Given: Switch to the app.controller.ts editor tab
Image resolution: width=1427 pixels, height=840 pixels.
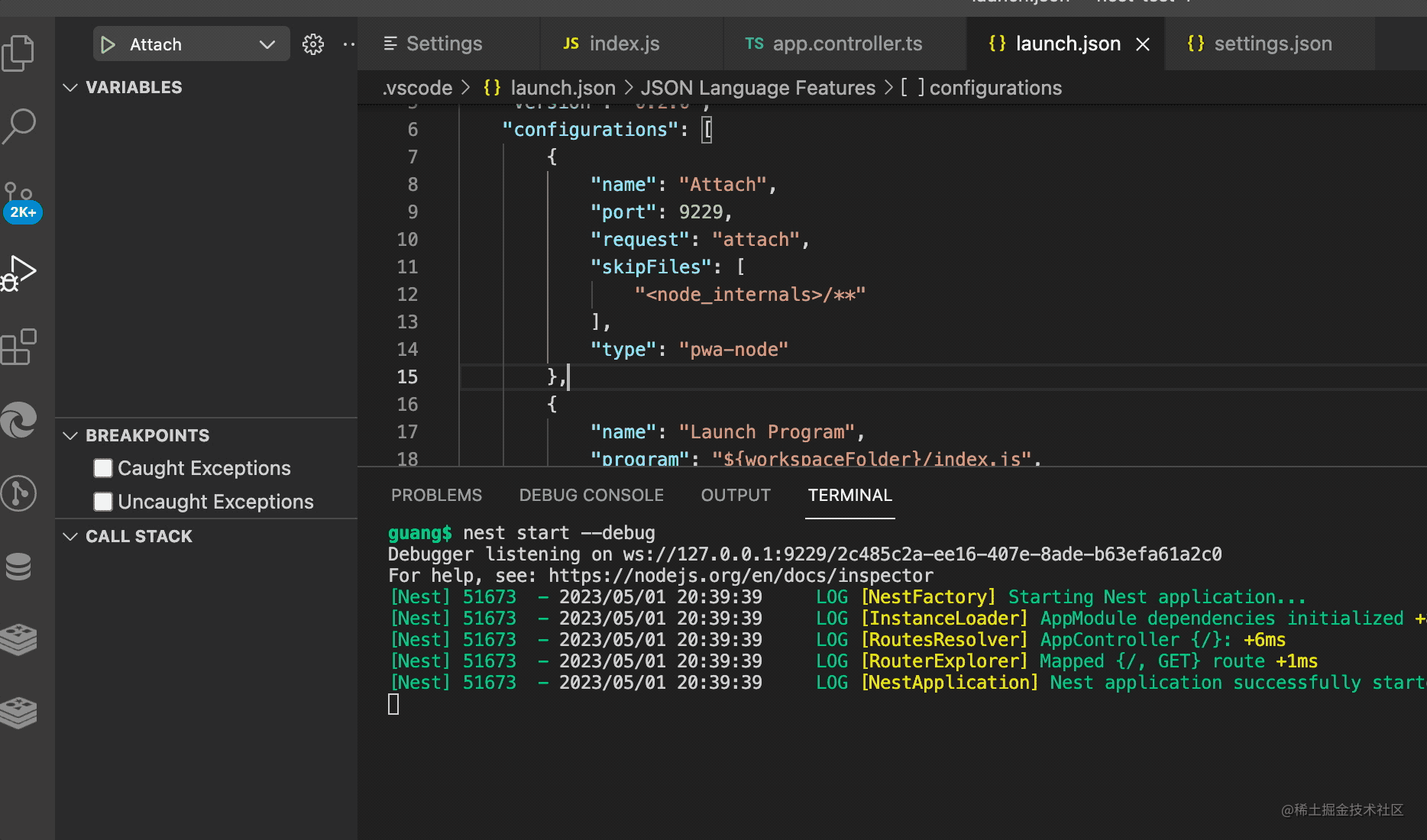Looking at the screenshot, I should (x=846, y=44).
